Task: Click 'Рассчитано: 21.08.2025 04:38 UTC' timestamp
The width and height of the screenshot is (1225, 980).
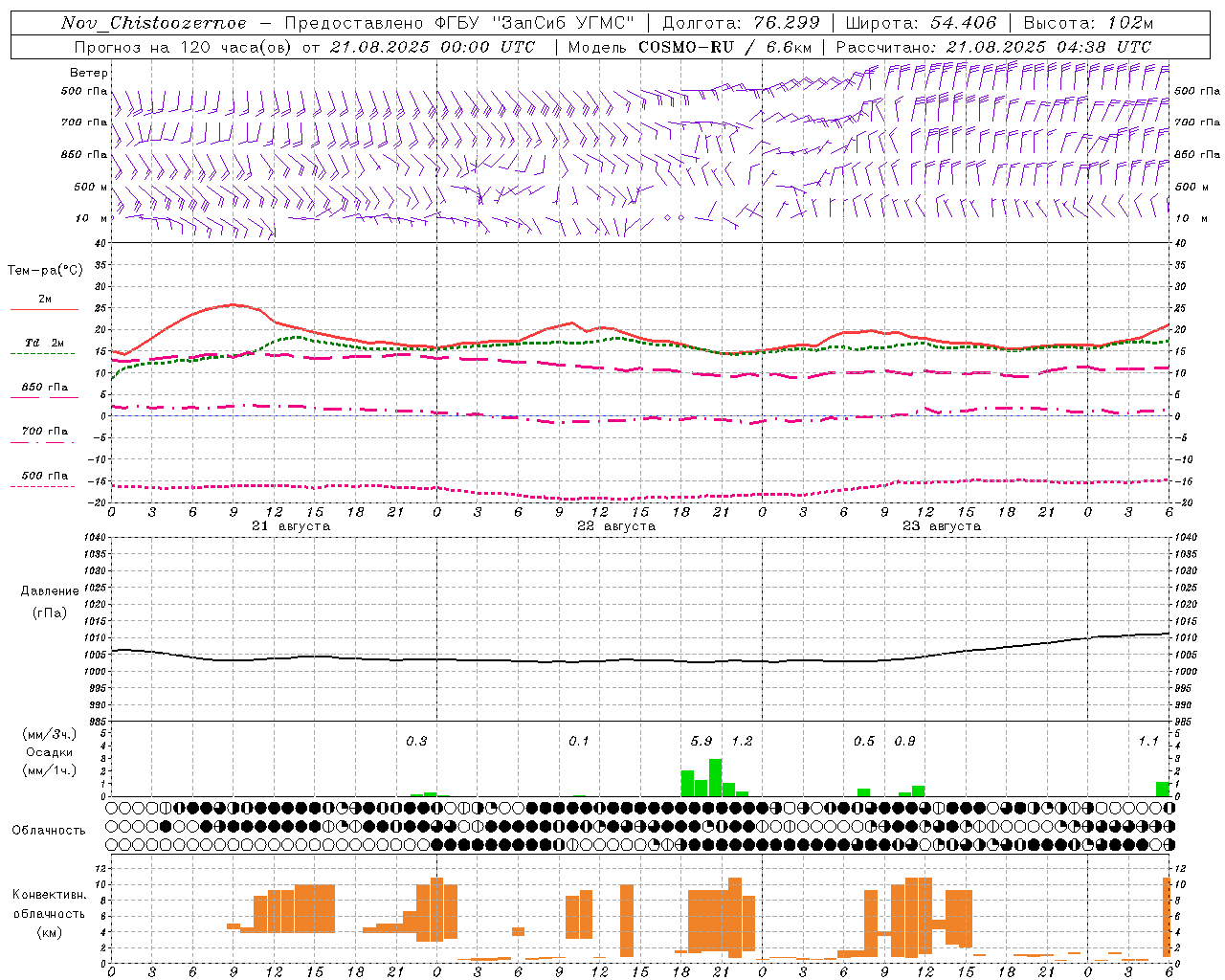Action: point(993,47)
